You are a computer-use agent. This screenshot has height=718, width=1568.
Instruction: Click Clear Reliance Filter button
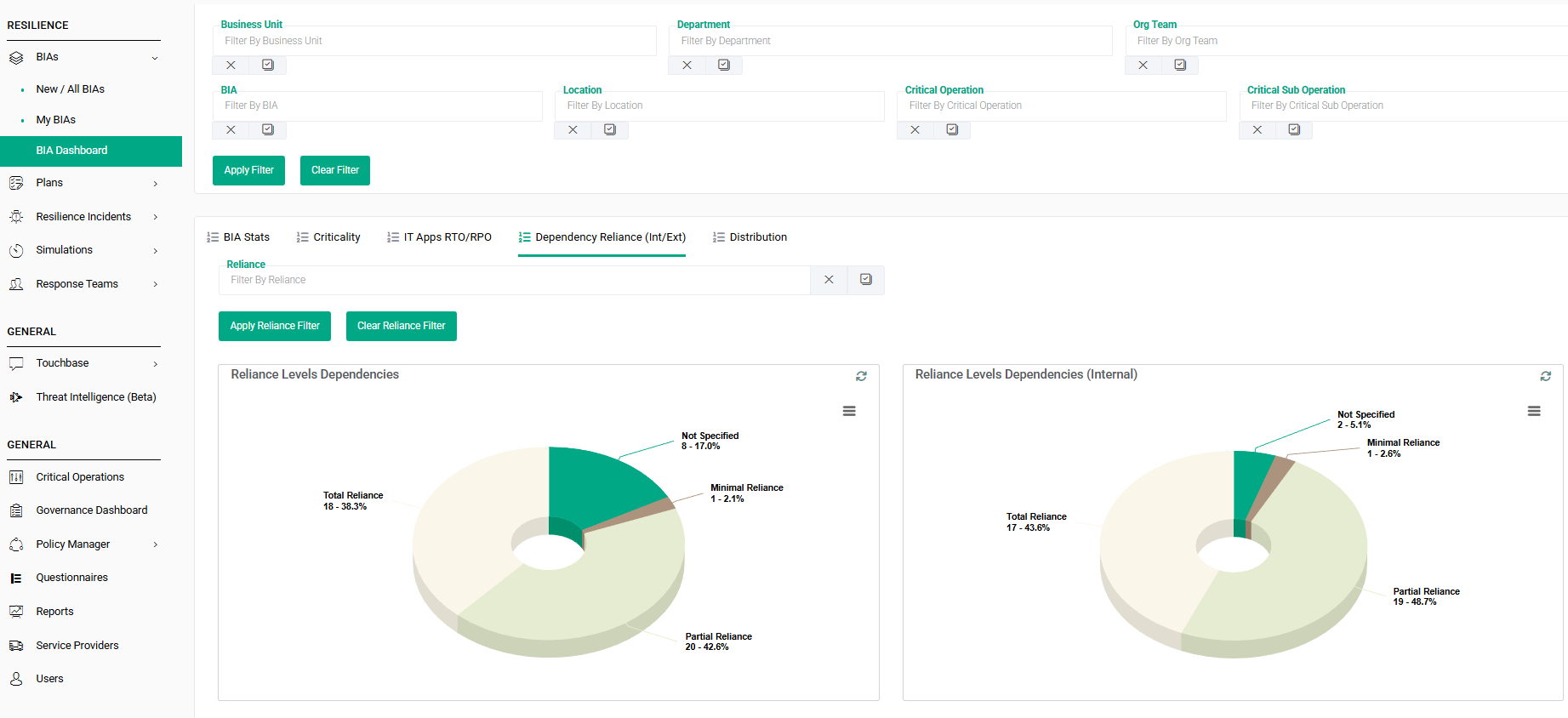[x=402, y=326]
